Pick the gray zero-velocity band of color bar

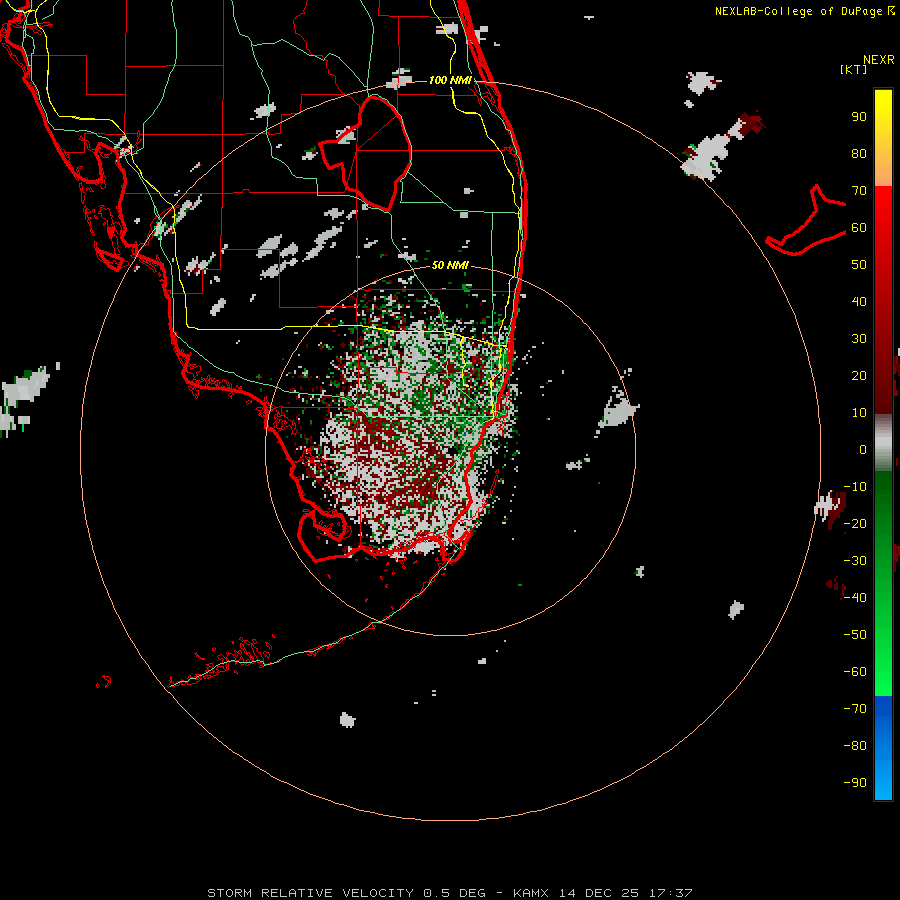(883, 443)
